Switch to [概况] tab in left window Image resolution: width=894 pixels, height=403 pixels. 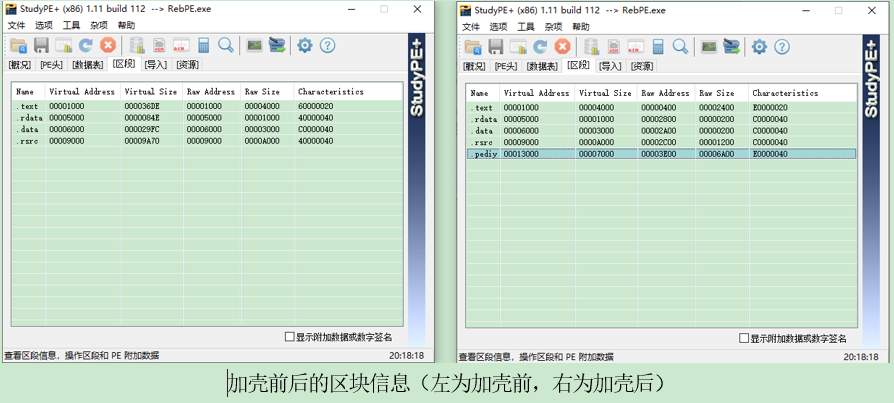pyautogui.click(x=20, y=64)
